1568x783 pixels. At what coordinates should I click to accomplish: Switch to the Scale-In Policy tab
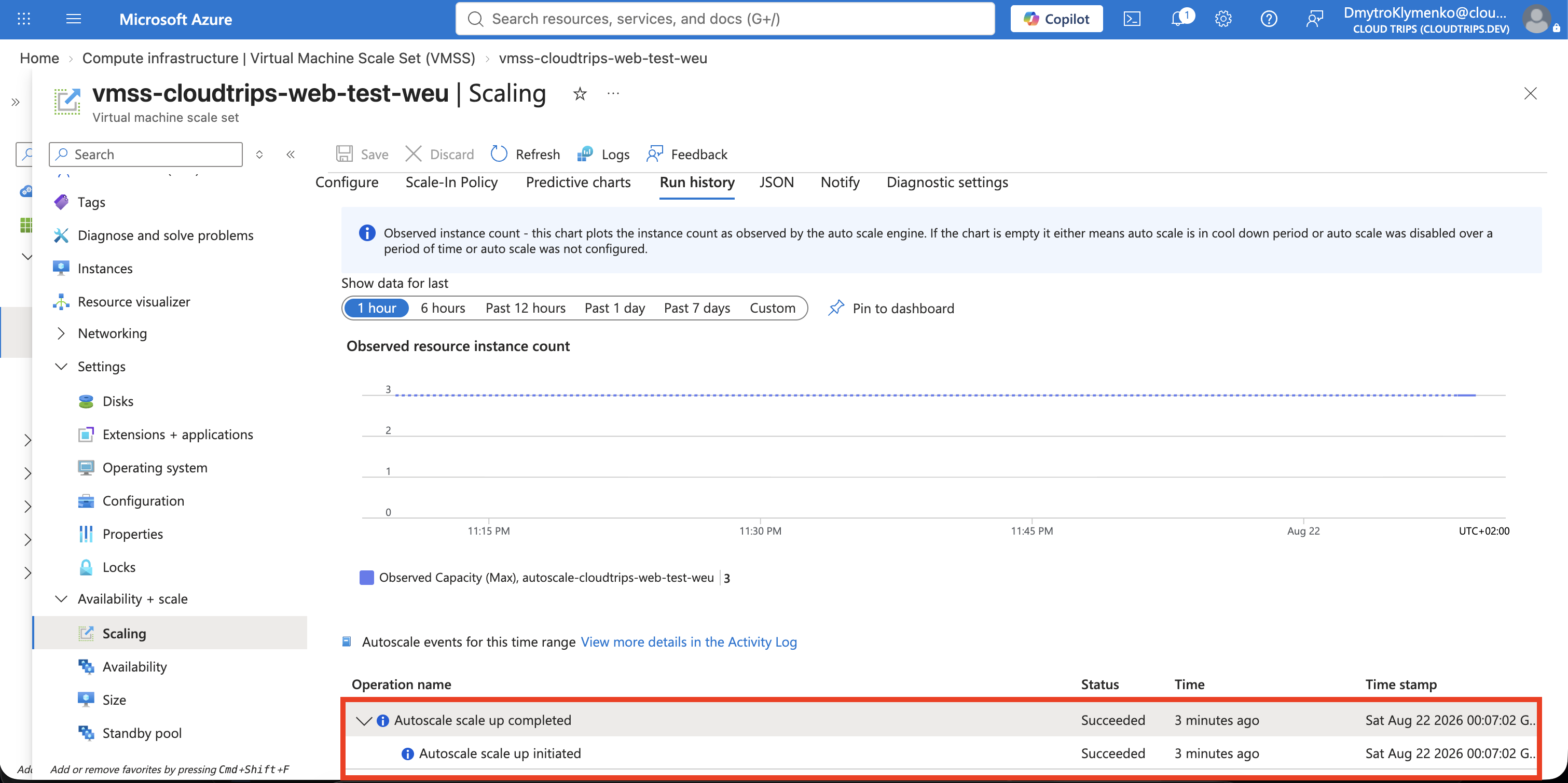point(451,183)
